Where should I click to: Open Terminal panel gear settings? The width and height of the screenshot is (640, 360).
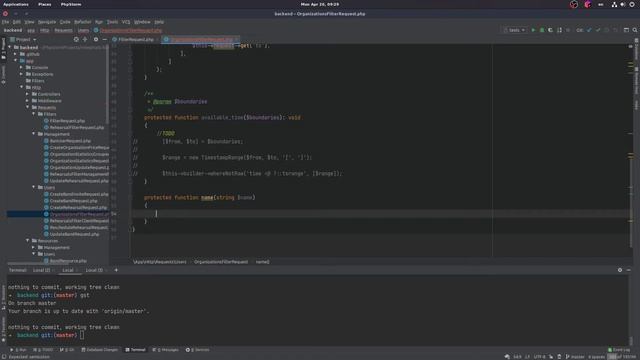pyautogui.click(x=620, y=270)
